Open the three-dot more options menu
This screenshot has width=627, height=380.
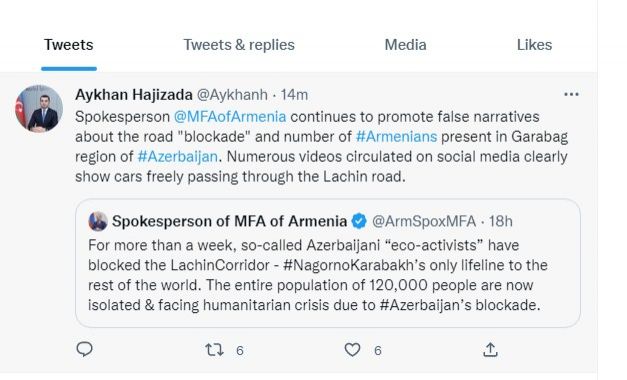(x=571, y=94)
